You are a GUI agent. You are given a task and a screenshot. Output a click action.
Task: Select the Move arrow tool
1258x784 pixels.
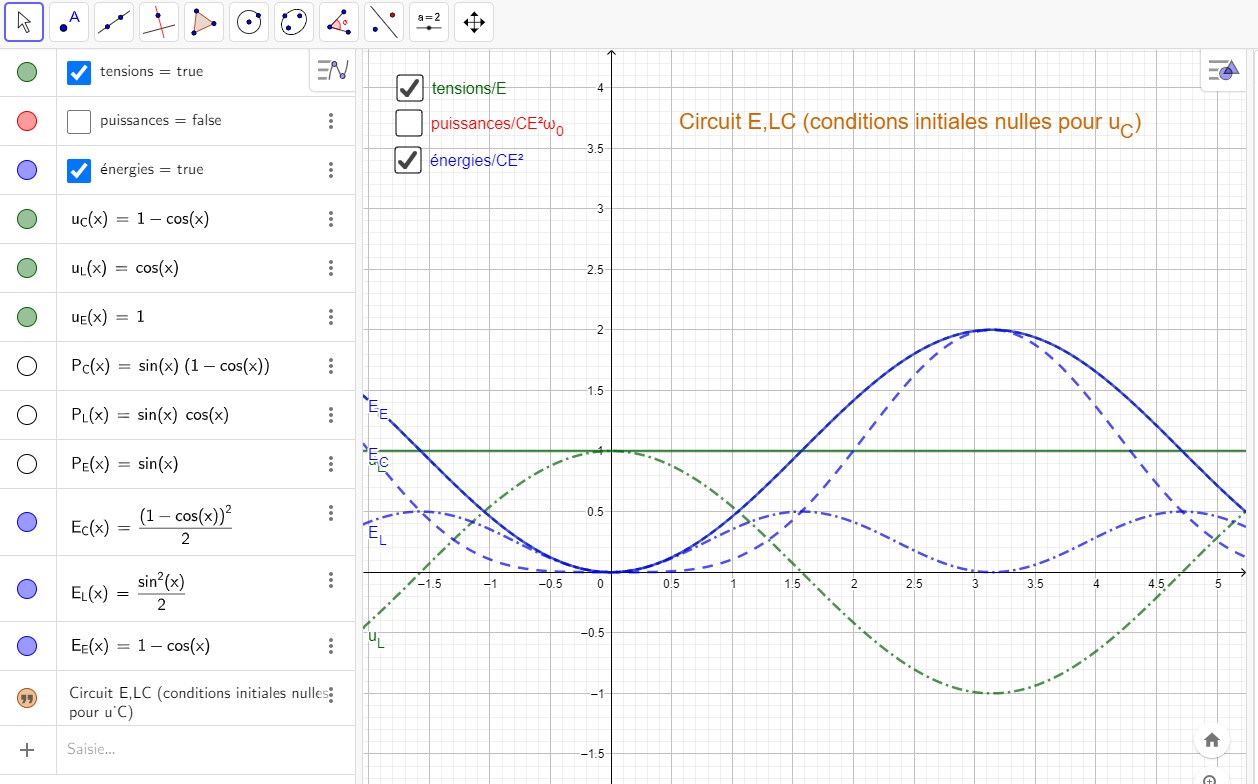24,22
